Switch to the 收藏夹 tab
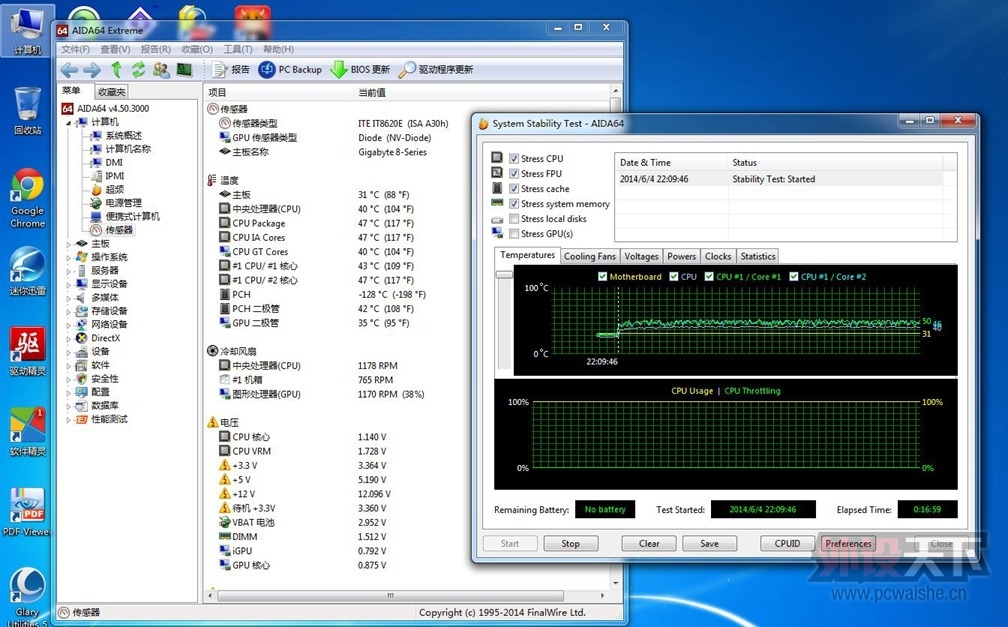The width and height of the screenshot is (1008, 627). 111,92
